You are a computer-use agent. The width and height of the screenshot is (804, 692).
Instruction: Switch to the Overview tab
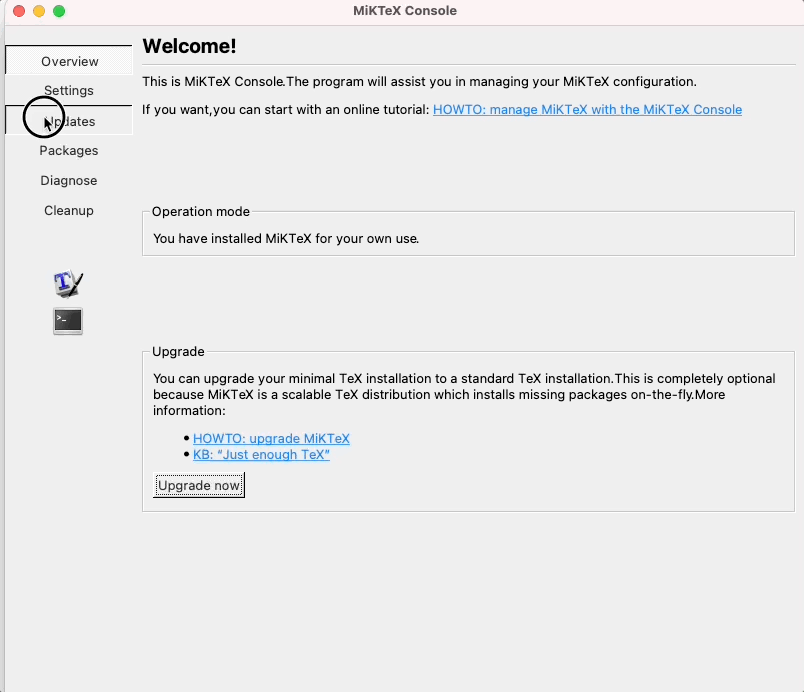tap(69, 61)
